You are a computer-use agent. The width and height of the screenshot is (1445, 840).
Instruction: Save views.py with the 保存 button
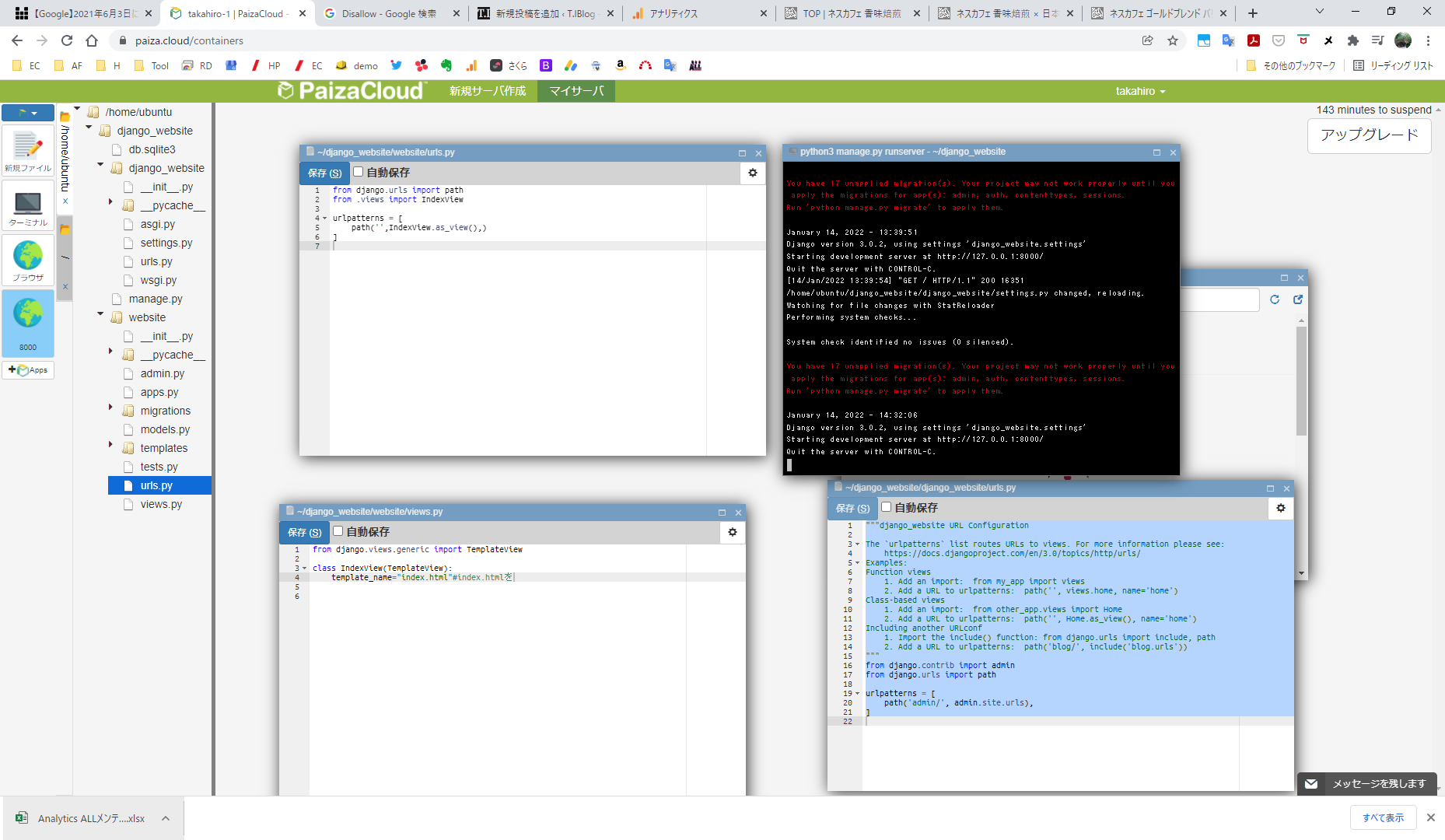pyautogui.click(x=304, y=532)
